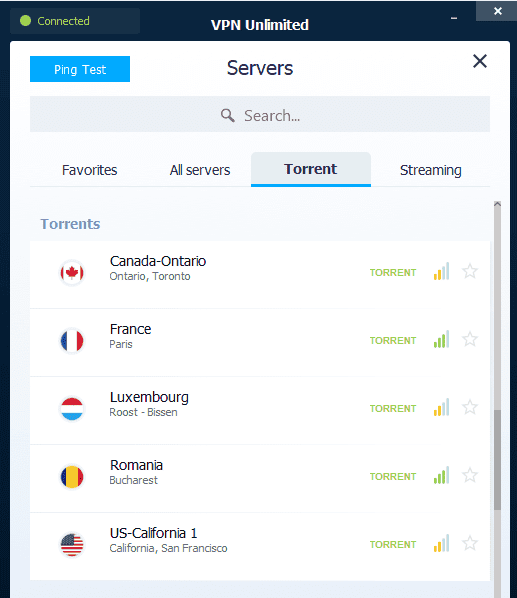Select the France server name
This screenshot has height=598, width=517.
click(x=130, y=329)
